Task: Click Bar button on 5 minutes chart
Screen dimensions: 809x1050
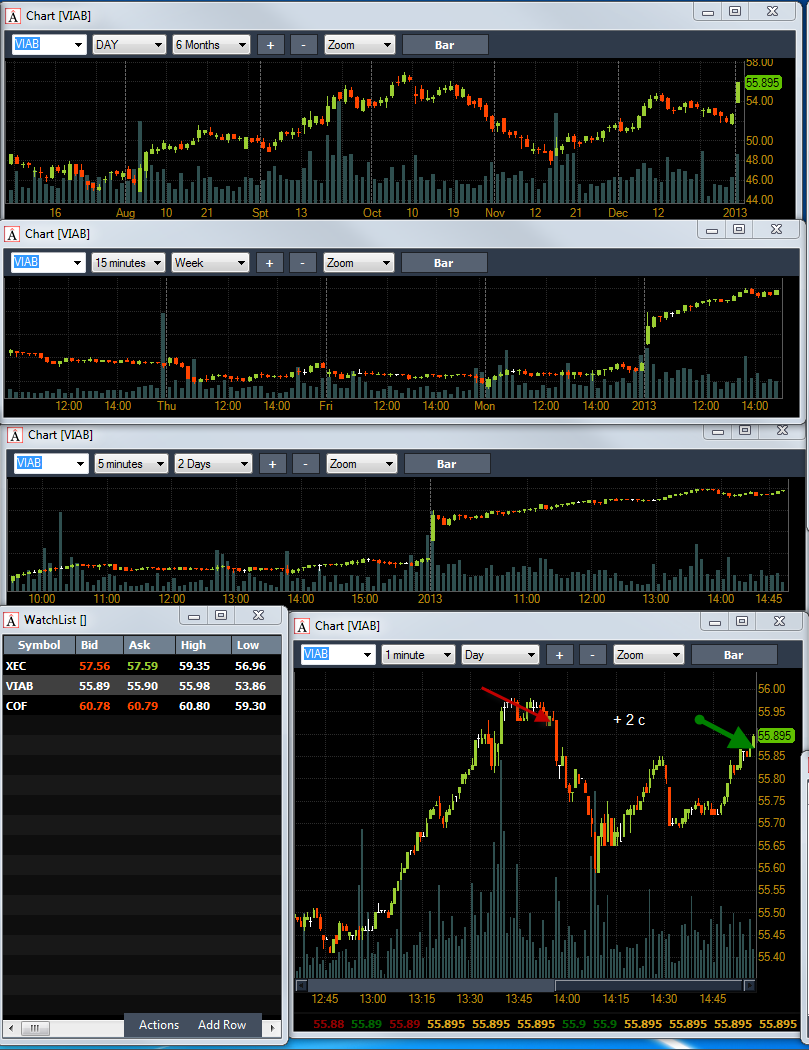Action: (447, 464)
